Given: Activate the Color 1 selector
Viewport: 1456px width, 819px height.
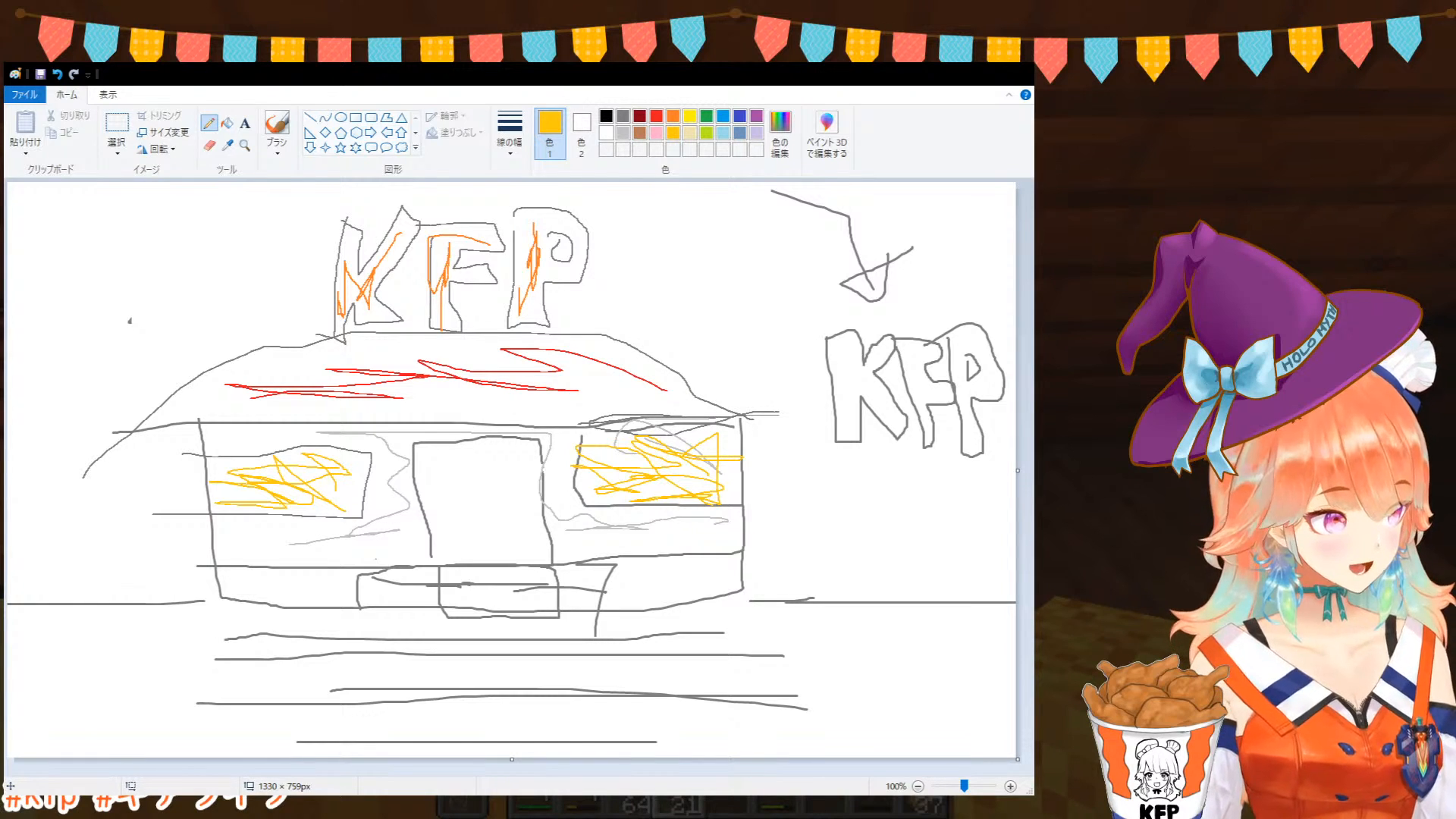Looking at the screenshot, I should (550, 133).
